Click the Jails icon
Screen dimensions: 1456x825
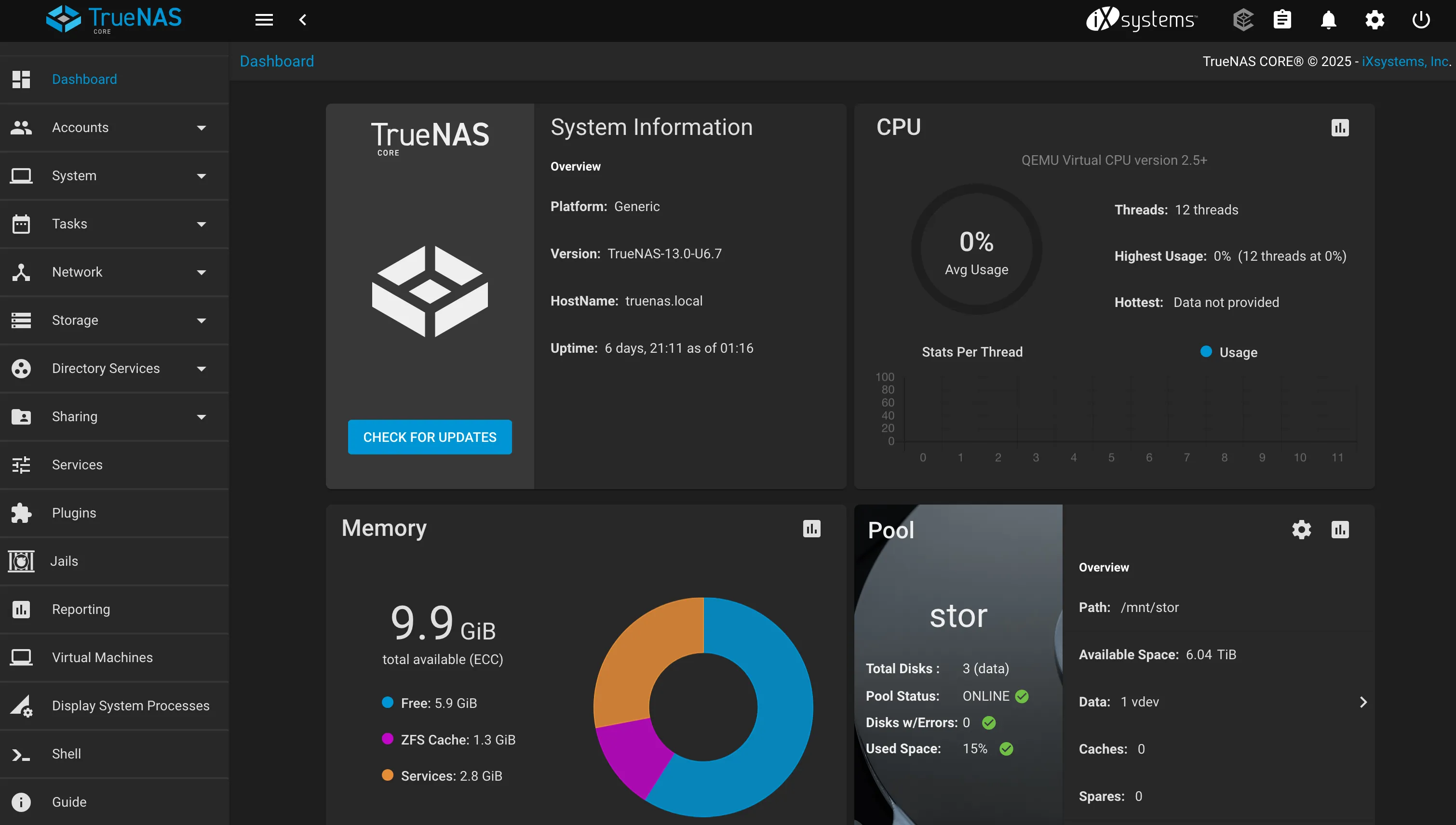21,561
